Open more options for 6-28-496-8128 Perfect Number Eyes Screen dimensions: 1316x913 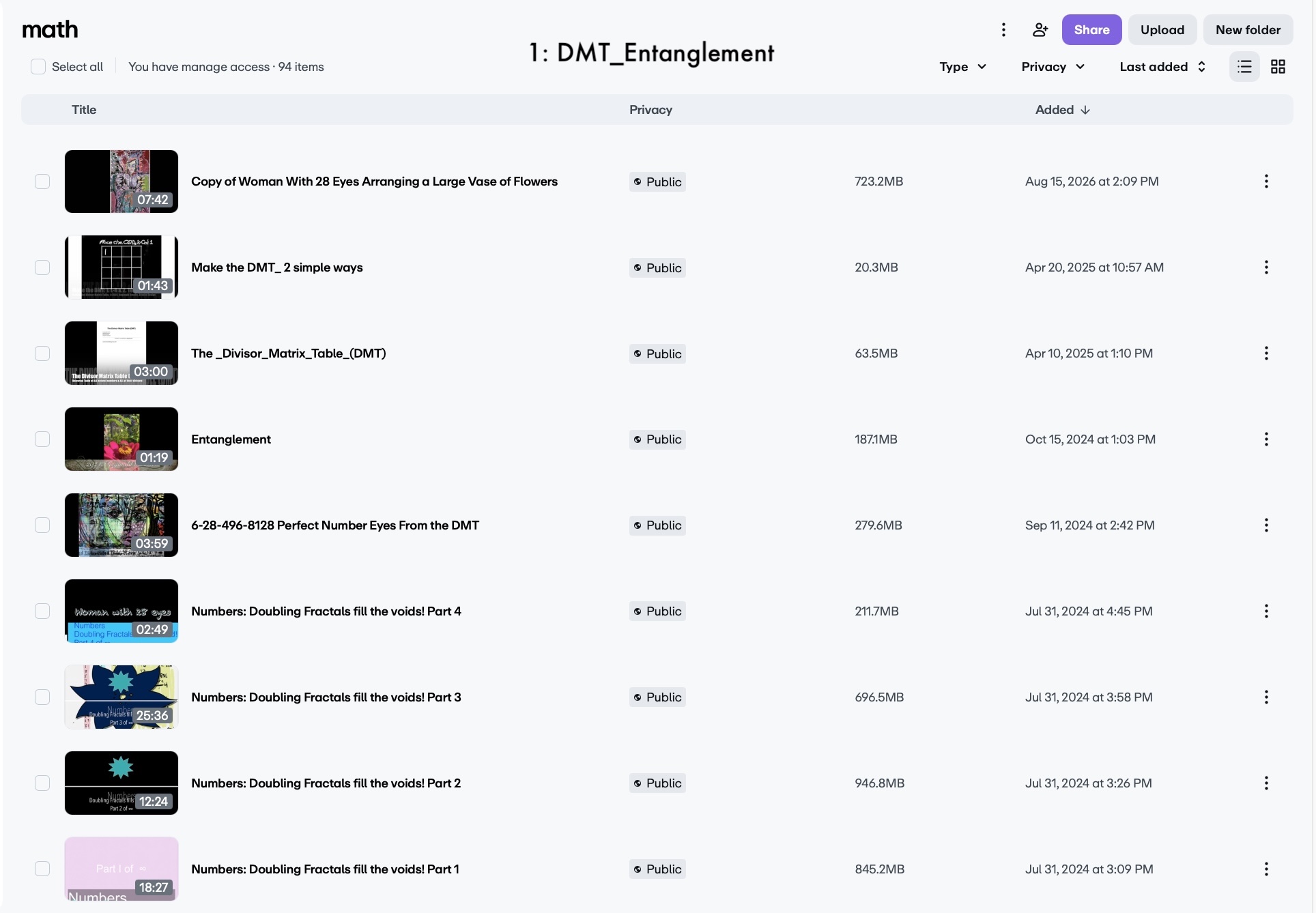1266,525
